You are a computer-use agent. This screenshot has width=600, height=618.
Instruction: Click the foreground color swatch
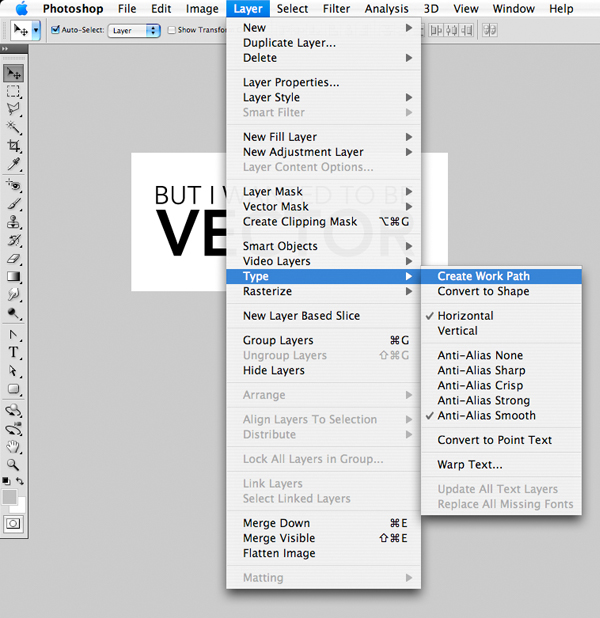[x=9, y=497]
